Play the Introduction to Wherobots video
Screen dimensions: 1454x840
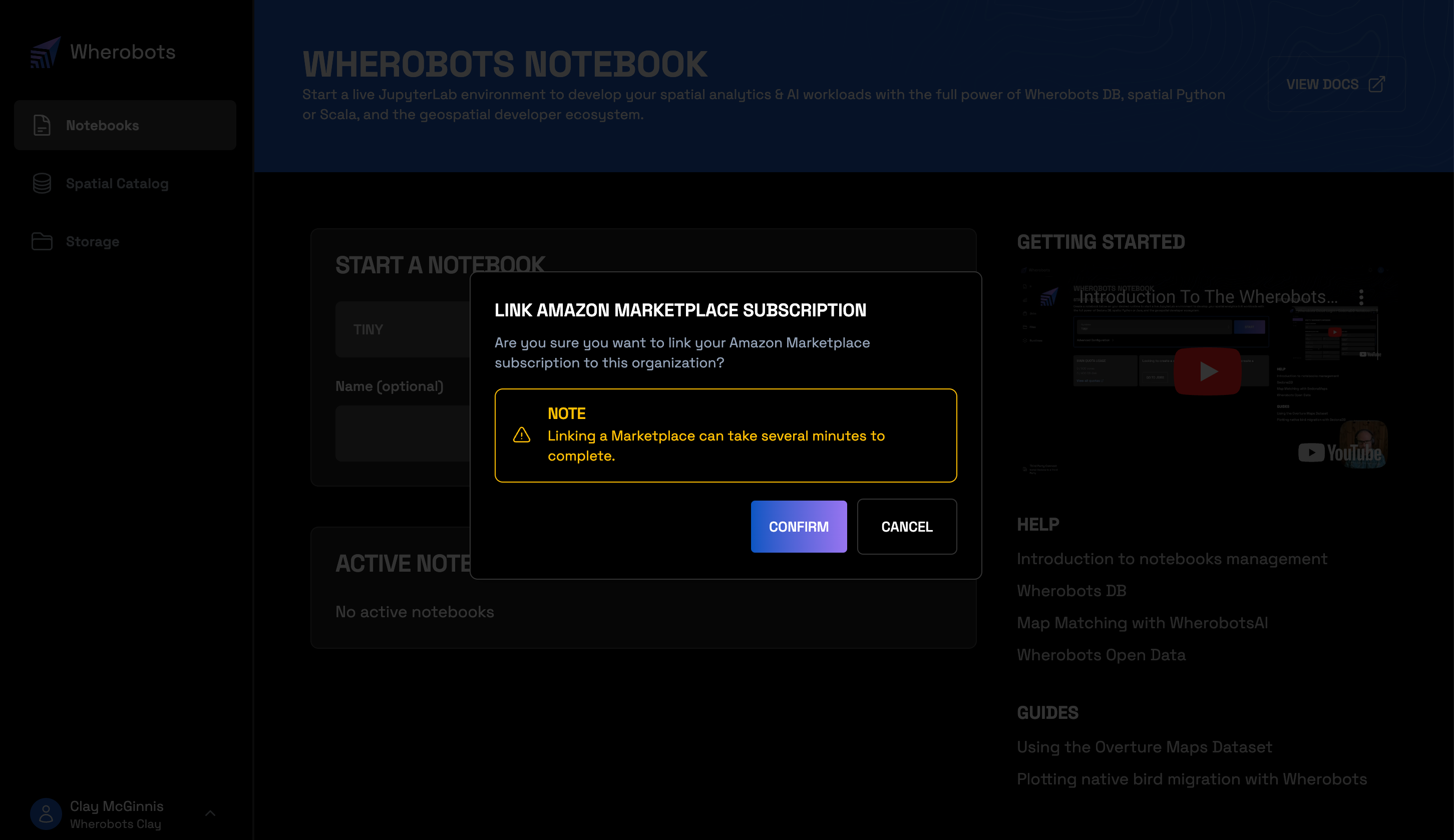[1207, 371]
